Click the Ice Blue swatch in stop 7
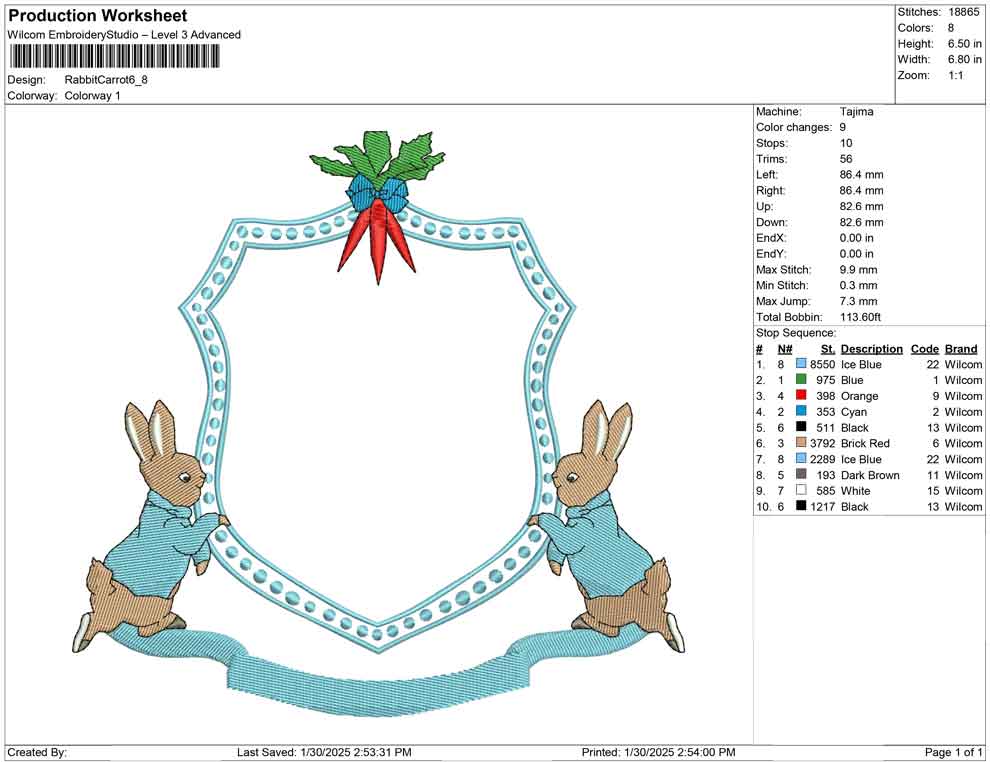990x762 pixels. 801,458
